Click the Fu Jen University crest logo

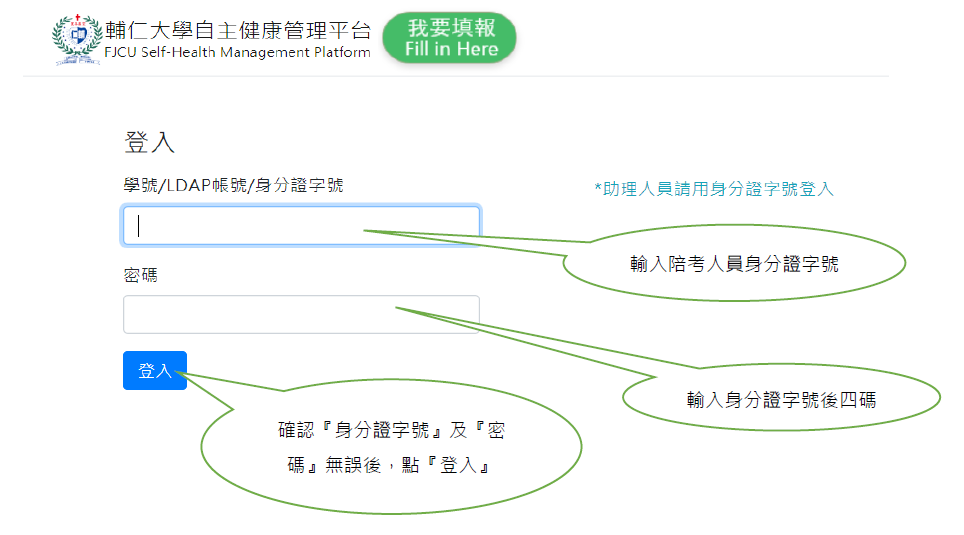(x=77, y=39)
